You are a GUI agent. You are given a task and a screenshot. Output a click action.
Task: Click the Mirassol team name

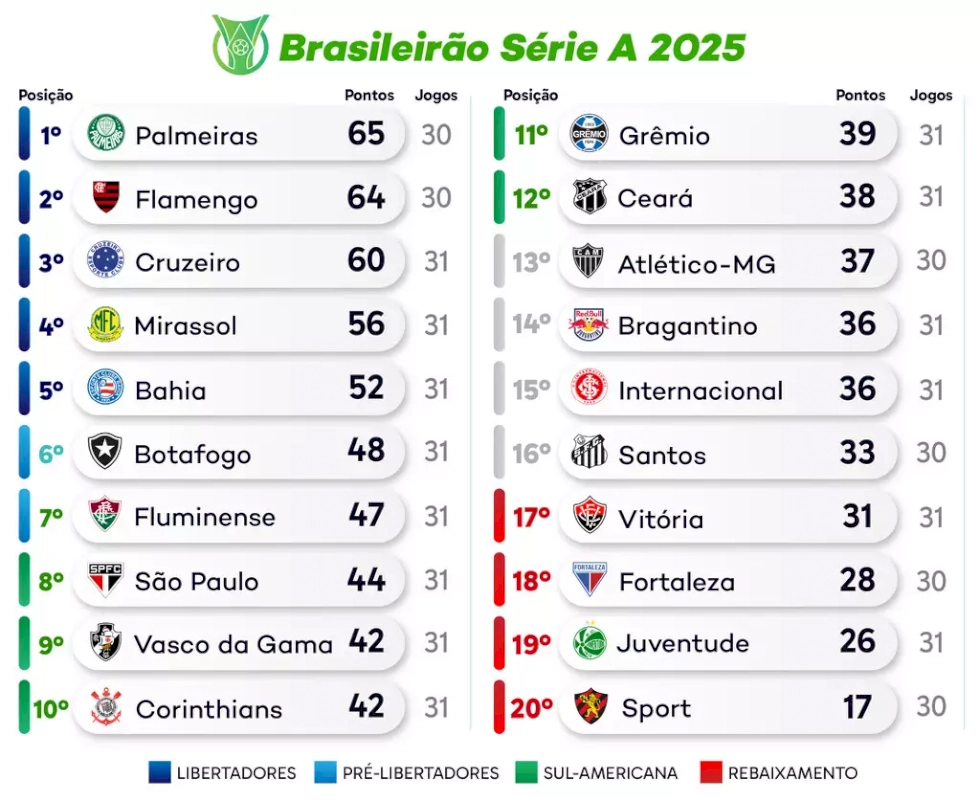186,326
